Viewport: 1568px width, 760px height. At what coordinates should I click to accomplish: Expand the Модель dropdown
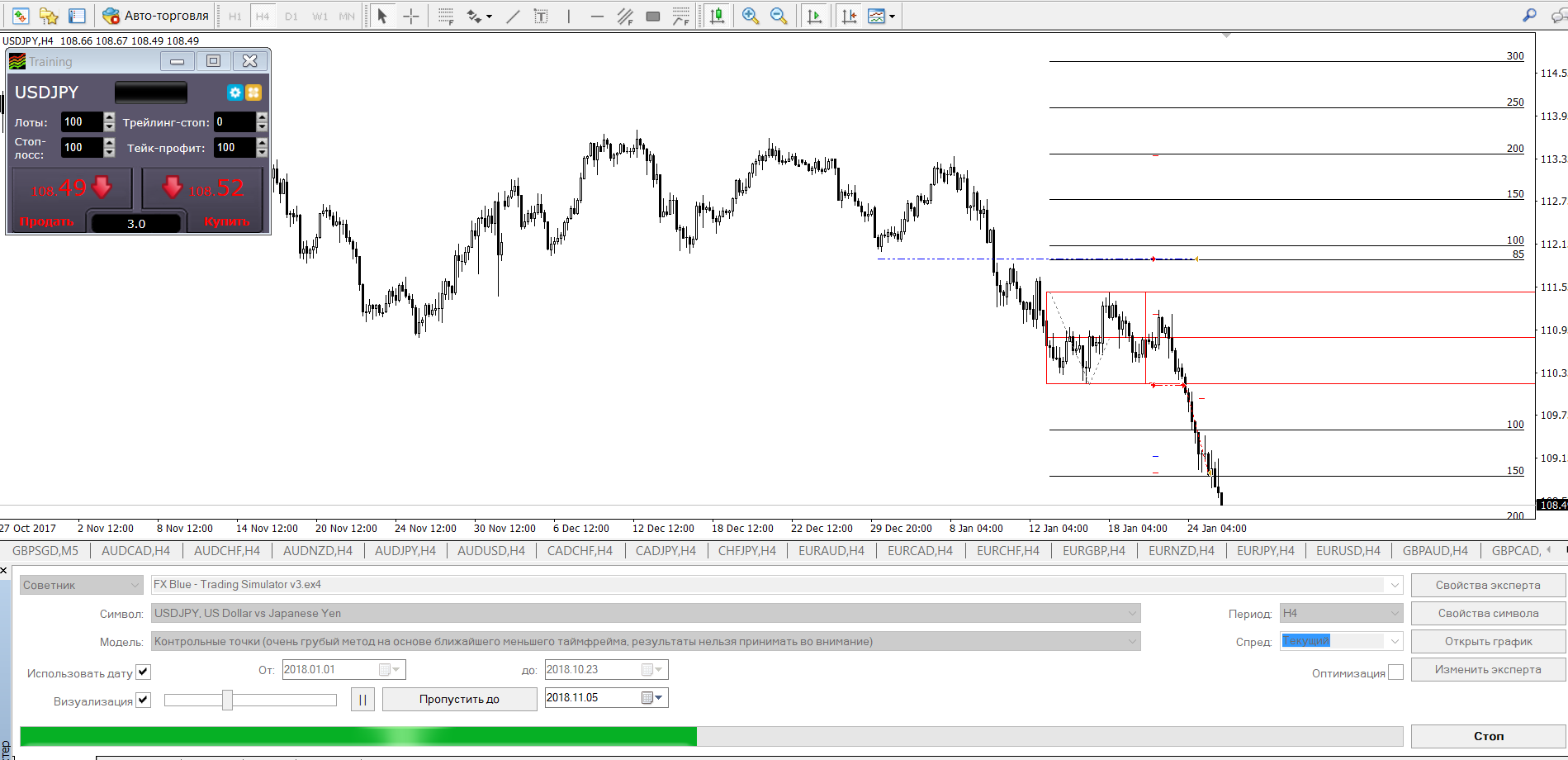tap(646, 641)
